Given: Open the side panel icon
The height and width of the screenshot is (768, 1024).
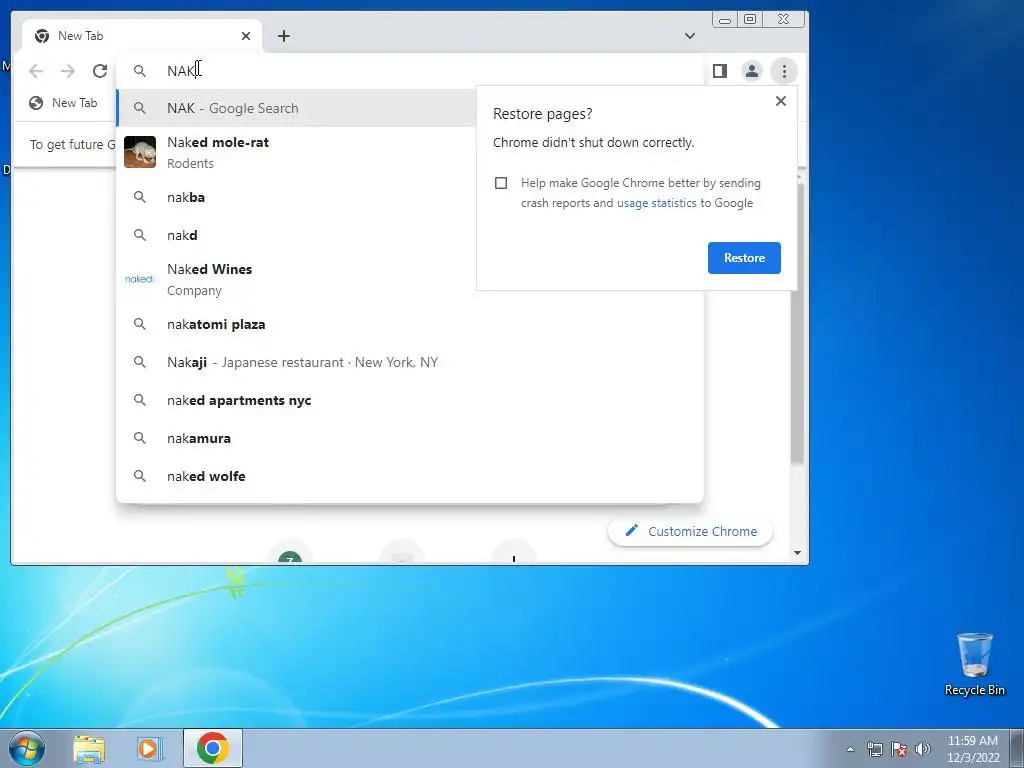Looking at the screenshot, I should (720, 71).
